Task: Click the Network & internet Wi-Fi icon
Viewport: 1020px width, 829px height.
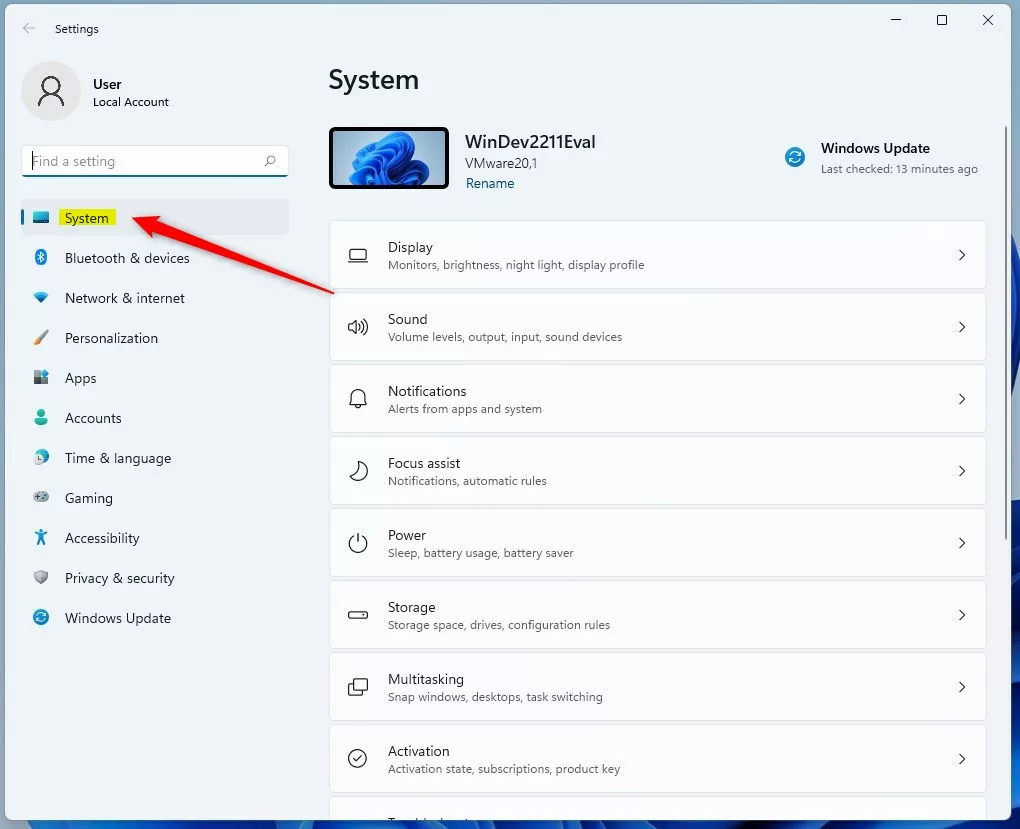Action: click(x=41, y=298)
